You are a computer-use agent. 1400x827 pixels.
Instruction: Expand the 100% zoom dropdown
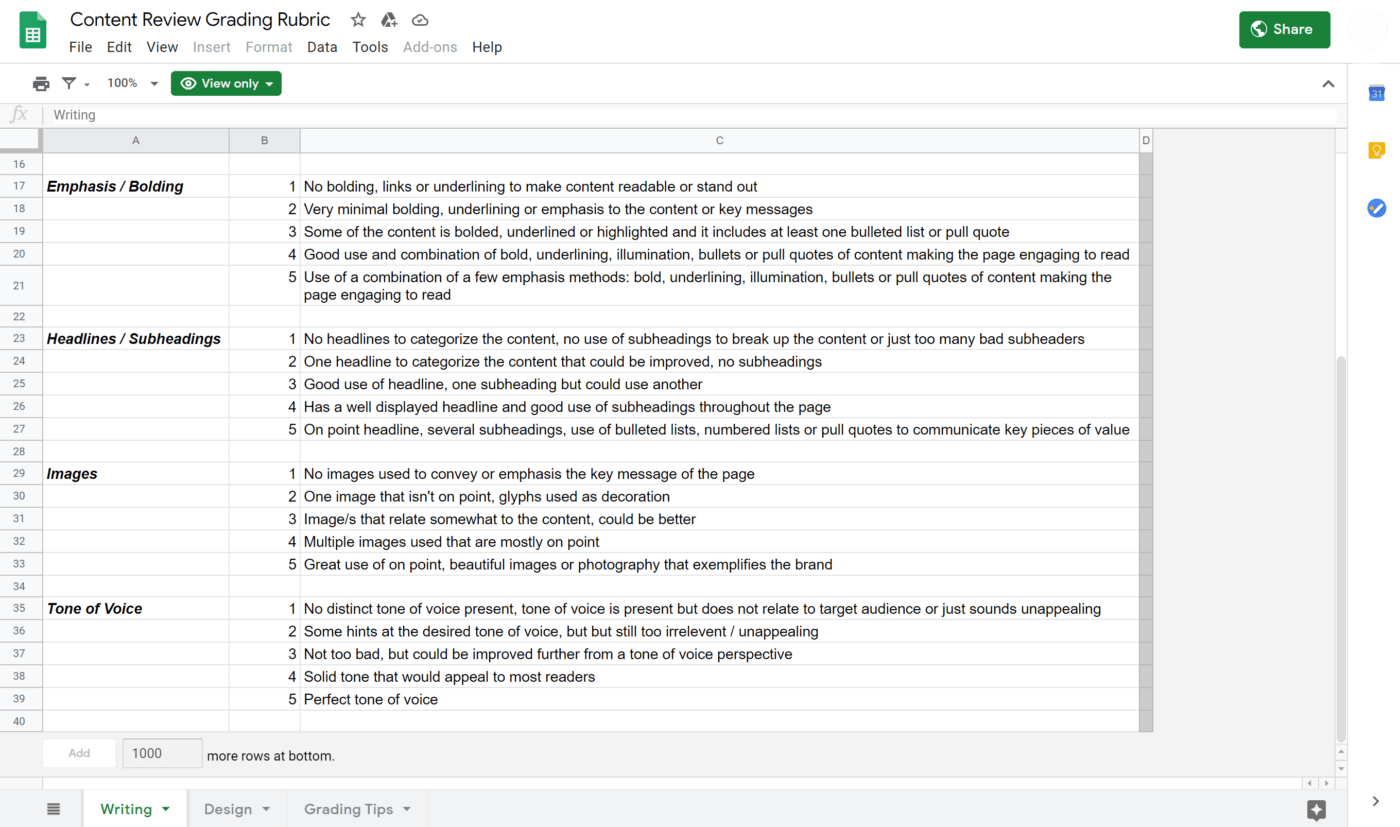pos(133,84)
